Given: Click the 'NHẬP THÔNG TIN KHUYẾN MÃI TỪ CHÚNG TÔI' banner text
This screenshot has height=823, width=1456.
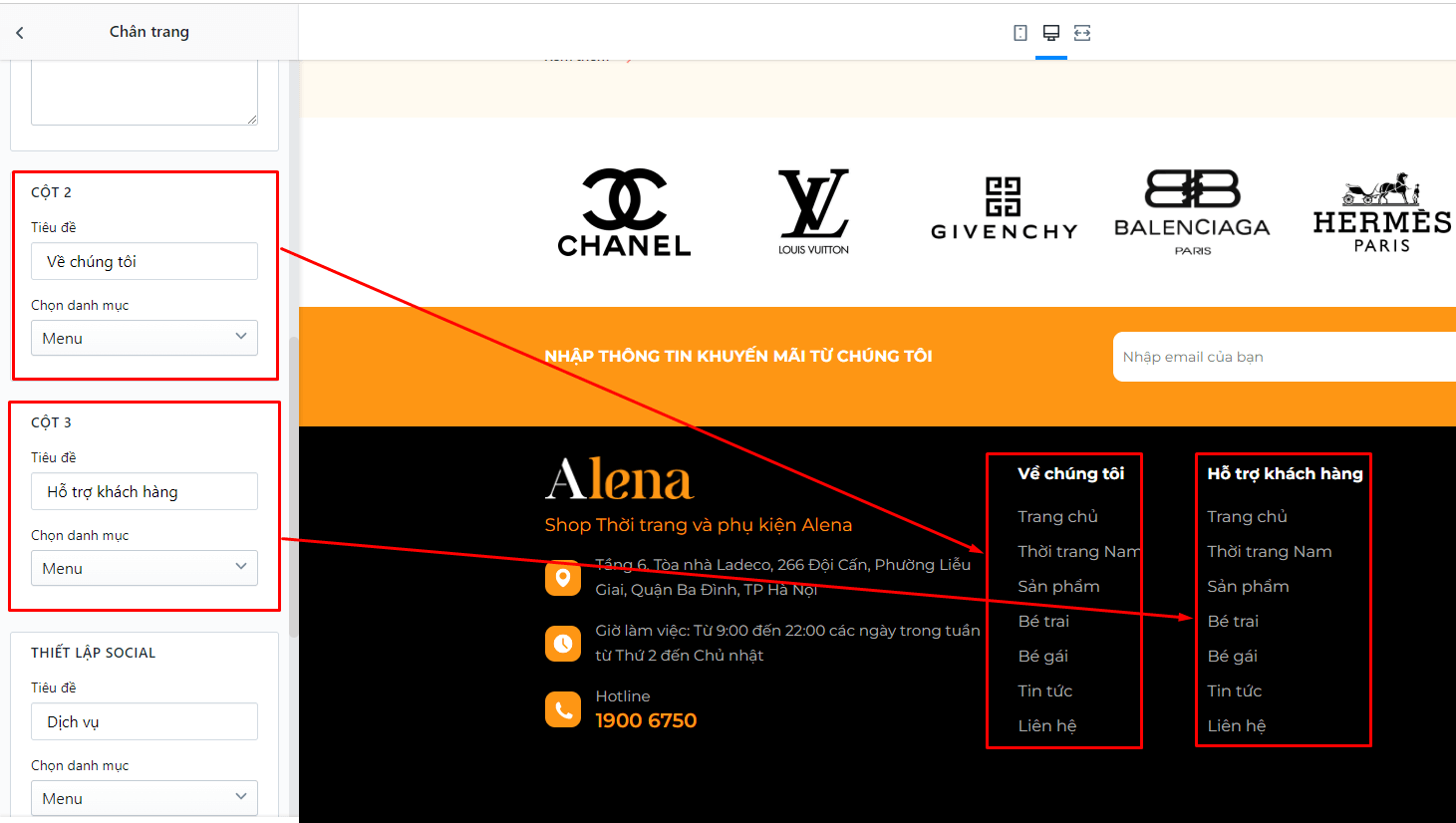Looking at the screenshot, I should coord(738,357).
